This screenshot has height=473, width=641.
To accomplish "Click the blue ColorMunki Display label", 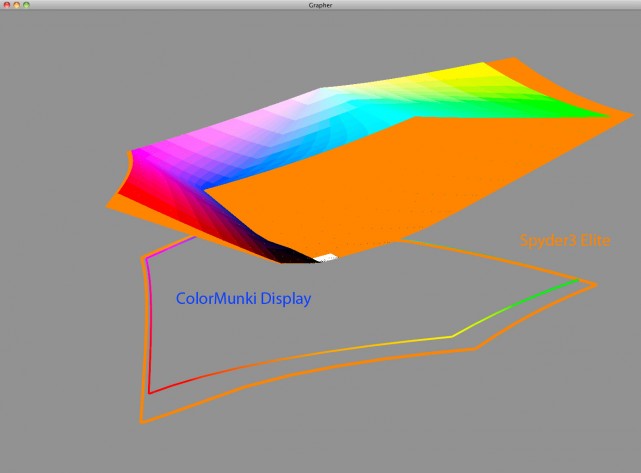I will (x=244, y=298).
